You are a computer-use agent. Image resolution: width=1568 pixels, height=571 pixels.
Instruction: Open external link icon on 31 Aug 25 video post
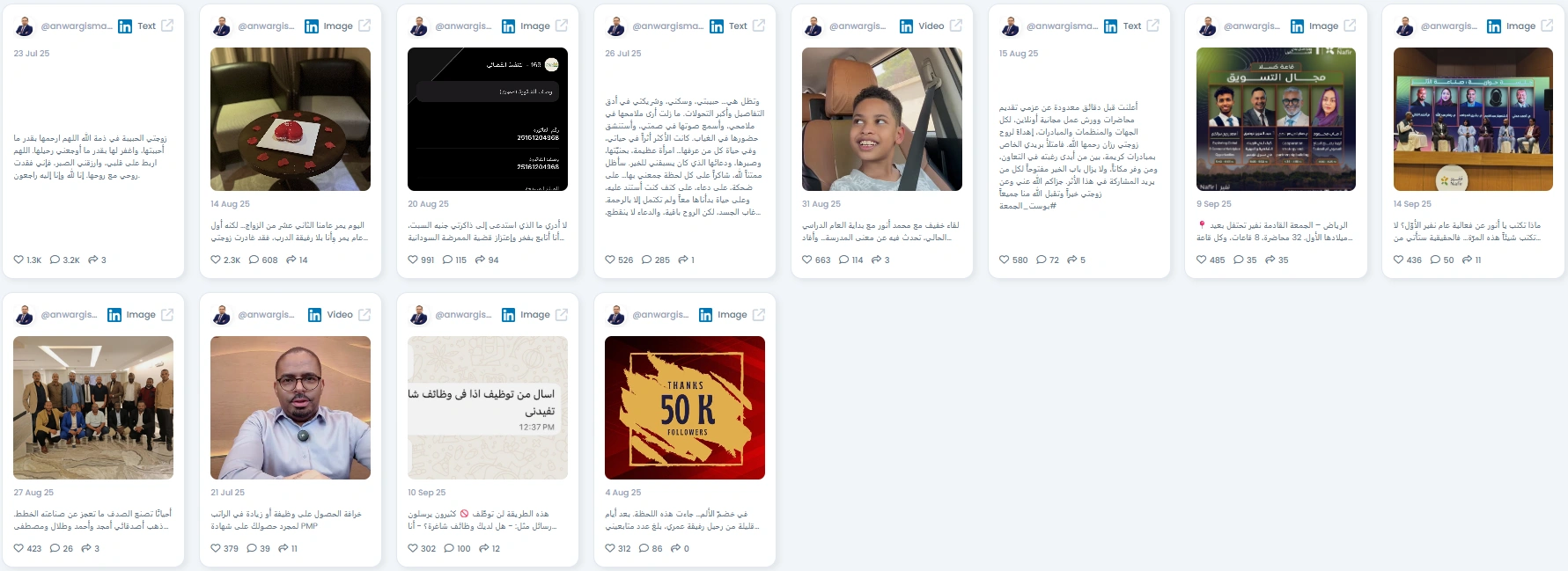(x=956, y=26)
